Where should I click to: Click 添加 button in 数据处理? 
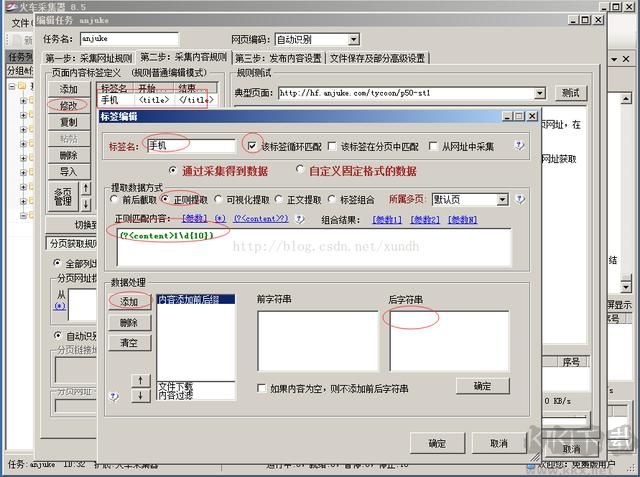click(128, 302)
